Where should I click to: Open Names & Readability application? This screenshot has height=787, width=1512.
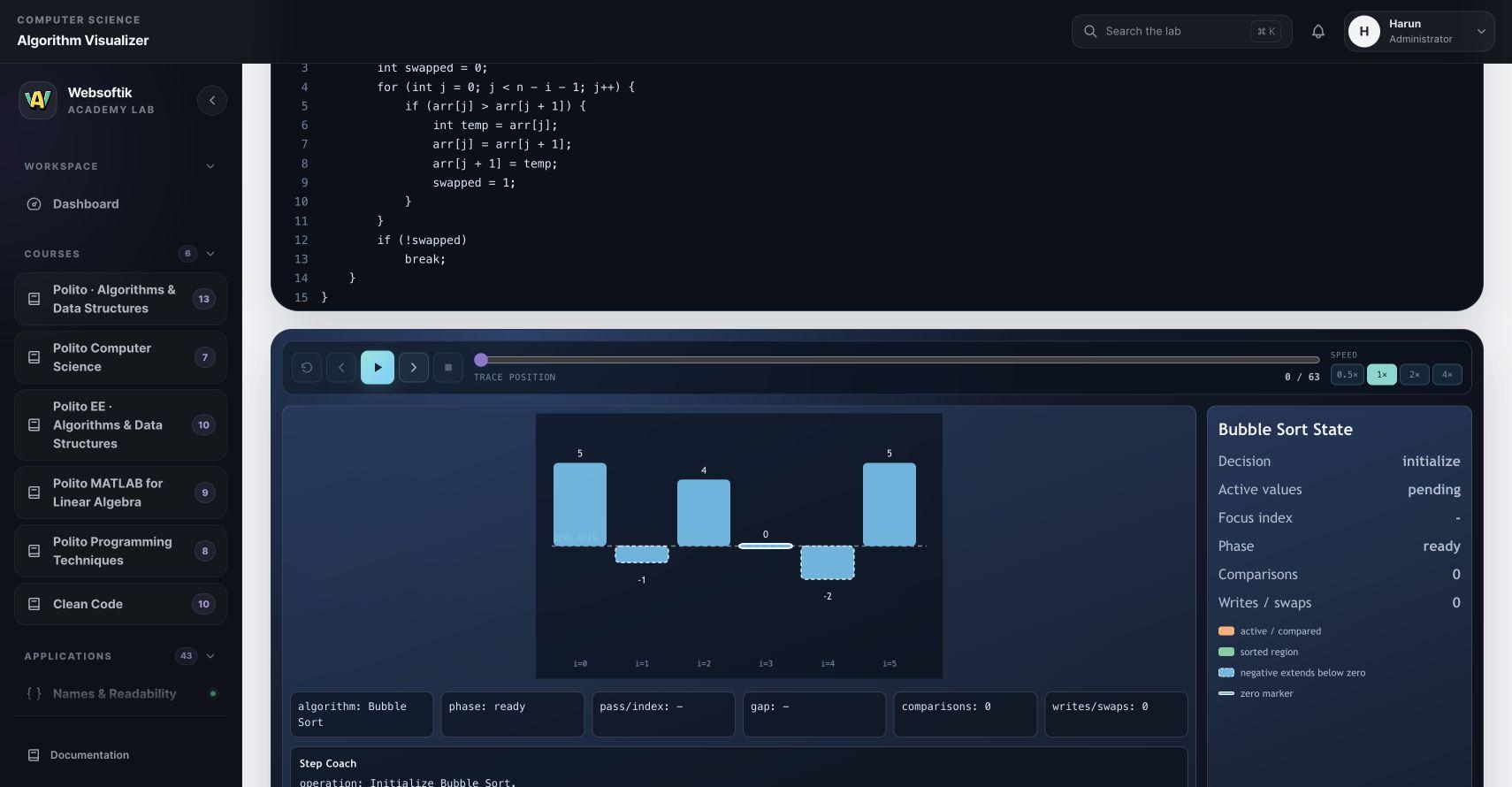point(121,693)
